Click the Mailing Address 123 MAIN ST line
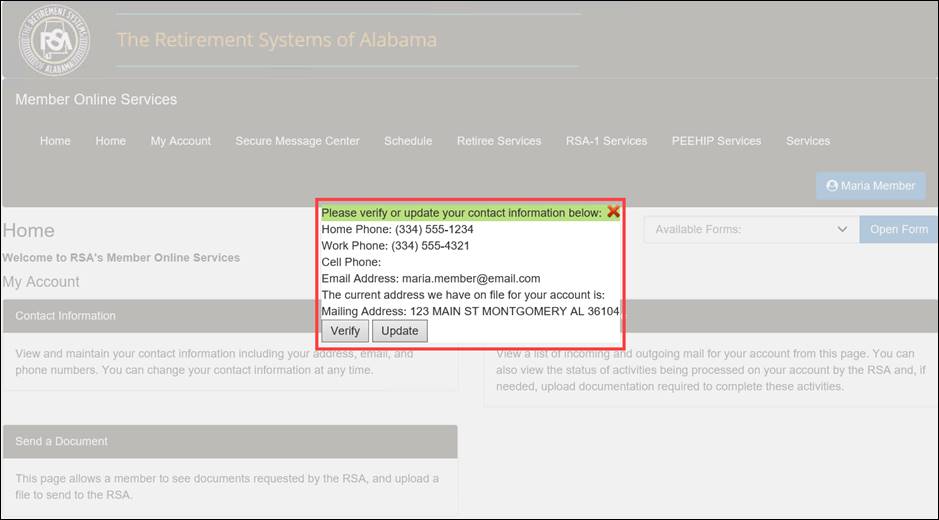Viewport: 939px width, 520px height. click(470, 312)
